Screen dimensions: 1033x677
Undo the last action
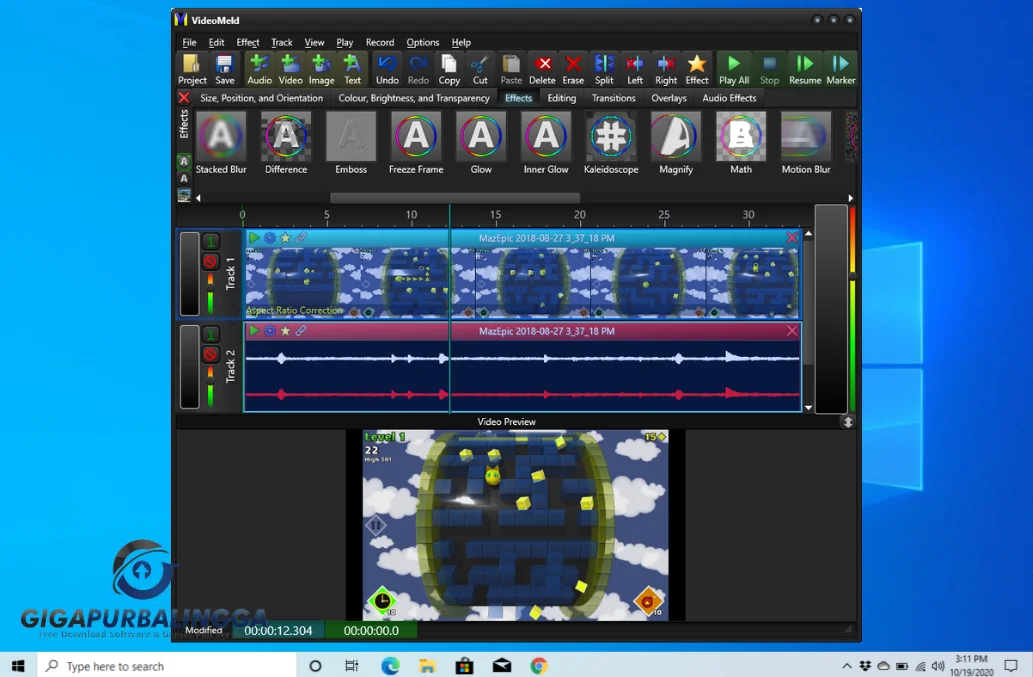point(387,69)
